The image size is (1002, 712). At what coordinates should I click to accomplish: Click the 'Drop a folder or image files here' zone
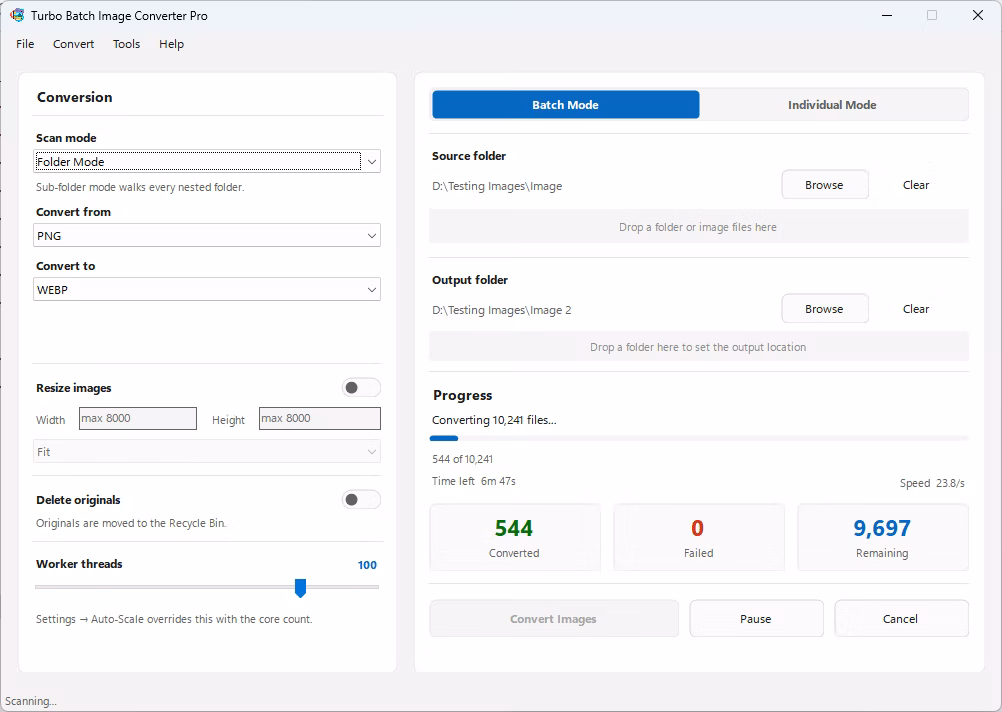point(698,227)
